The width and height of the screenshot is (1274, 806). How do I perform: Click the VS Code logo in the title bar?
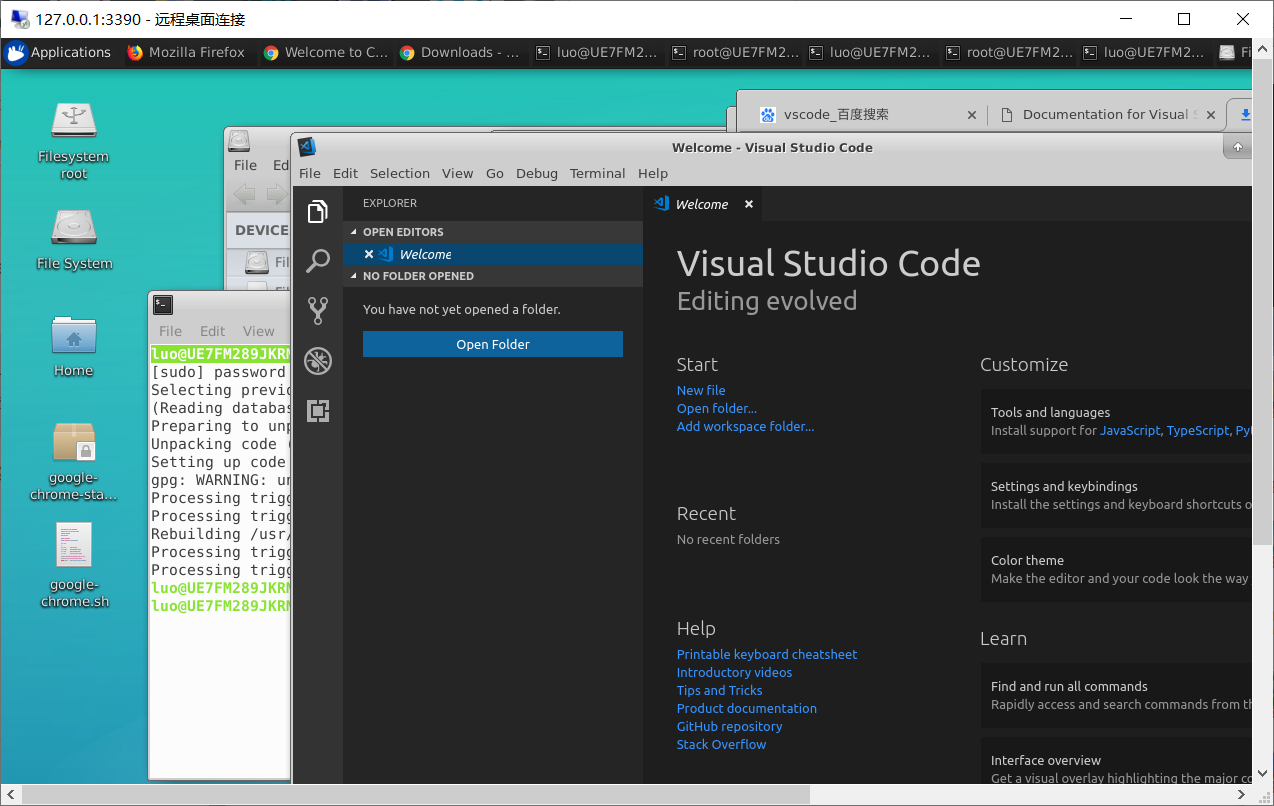(308, 147)
